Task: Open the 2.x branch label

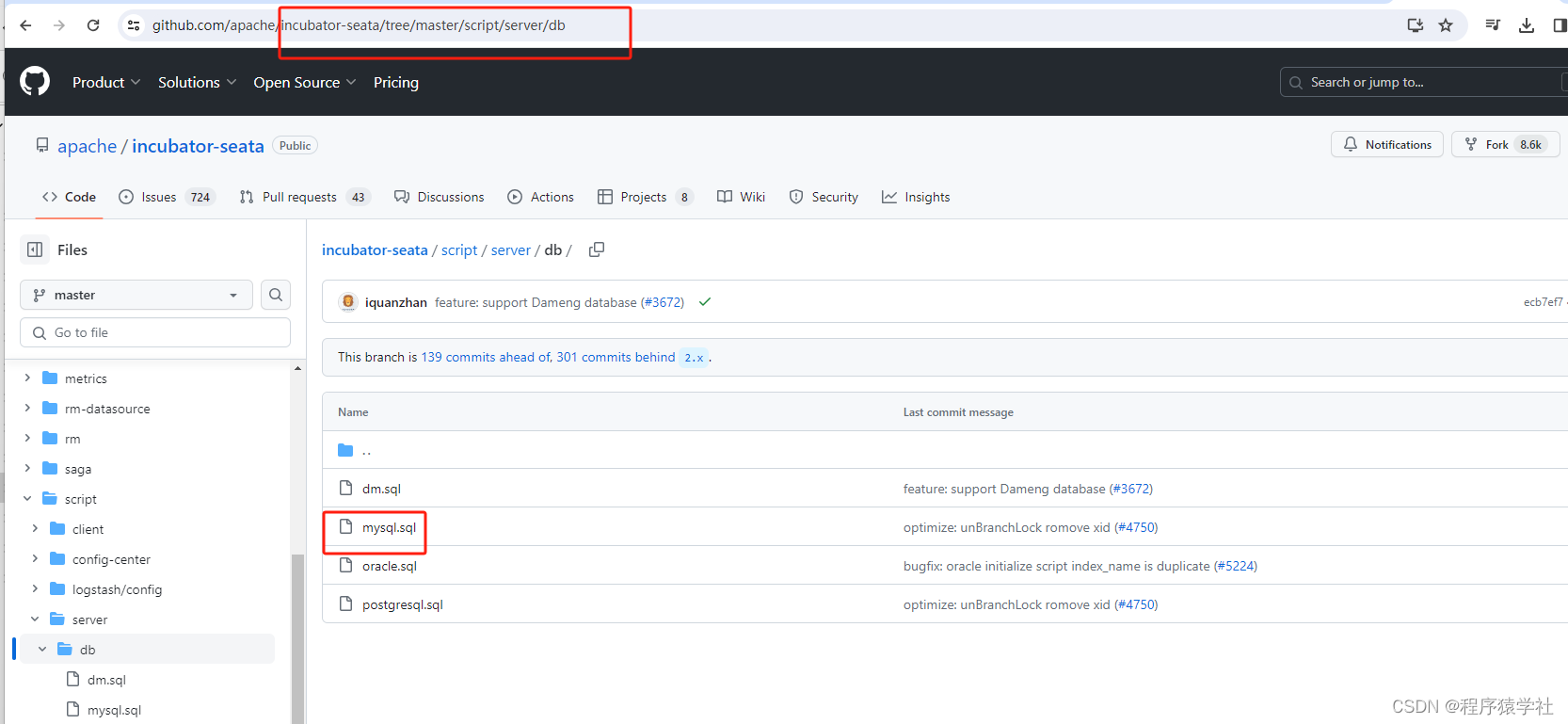Action: click(x=694, y=358)
